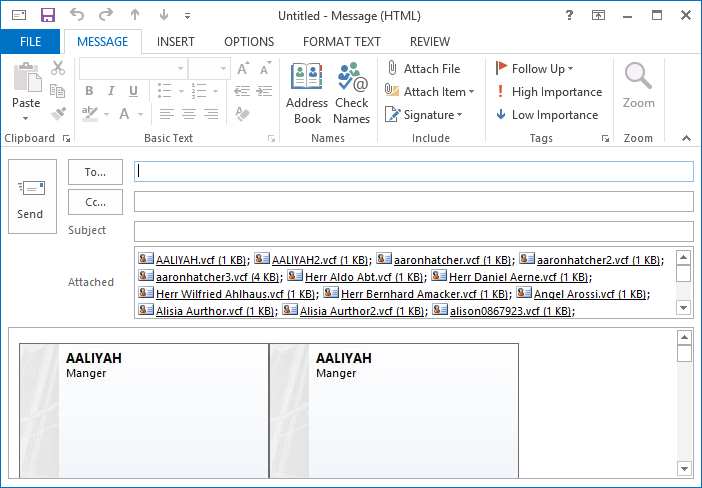Open highlight color dropdown arrow

107,115
